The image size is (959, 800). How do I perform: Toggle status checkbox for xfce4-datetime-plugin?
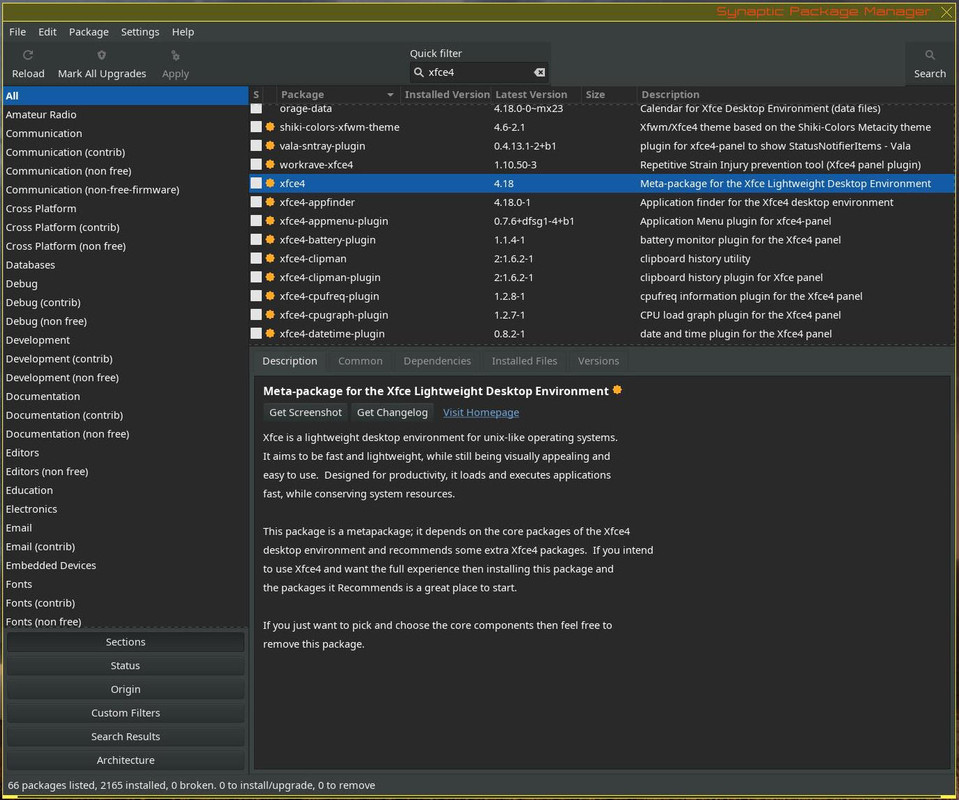pyautogui.click(x=256, y=333)
